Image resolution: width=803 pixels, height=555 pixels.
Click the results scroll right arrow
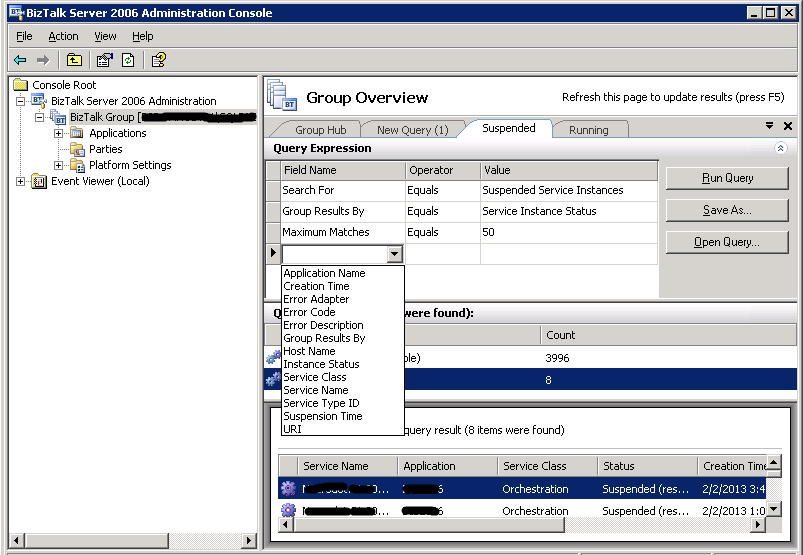[x=758, y=525]
